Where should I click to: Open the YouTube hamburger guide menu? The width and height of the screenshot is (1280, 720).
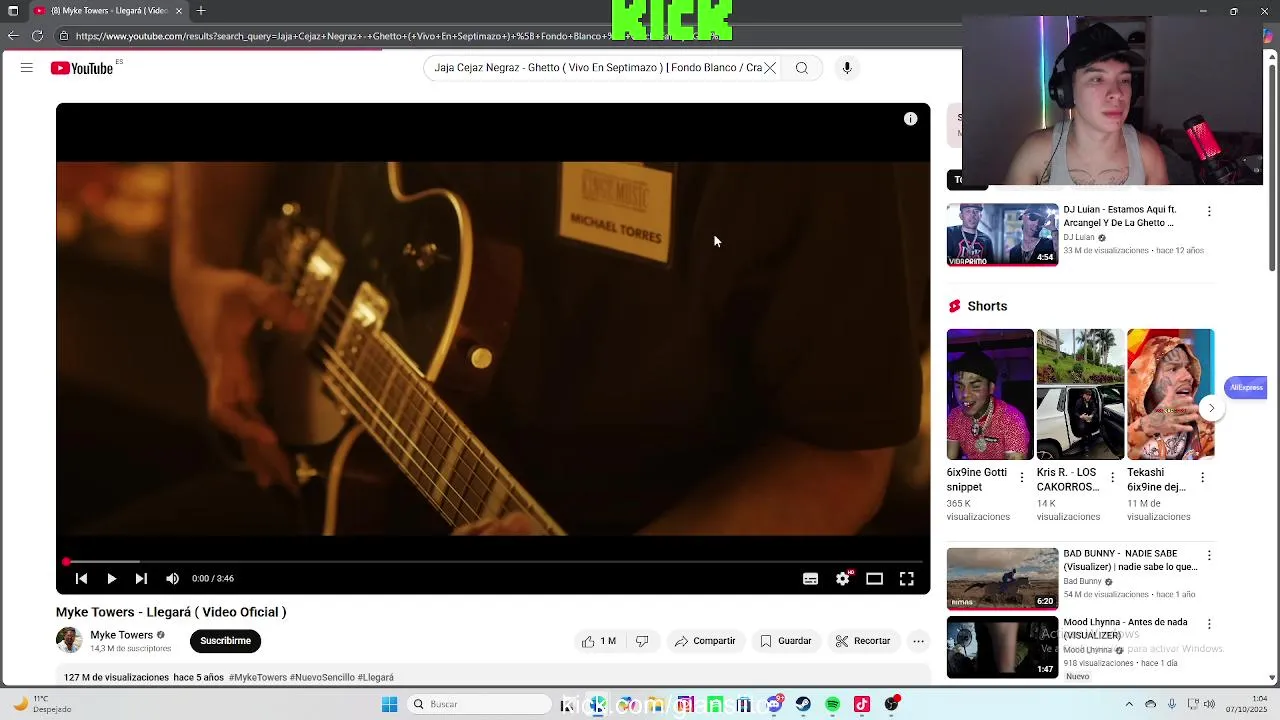27,68
